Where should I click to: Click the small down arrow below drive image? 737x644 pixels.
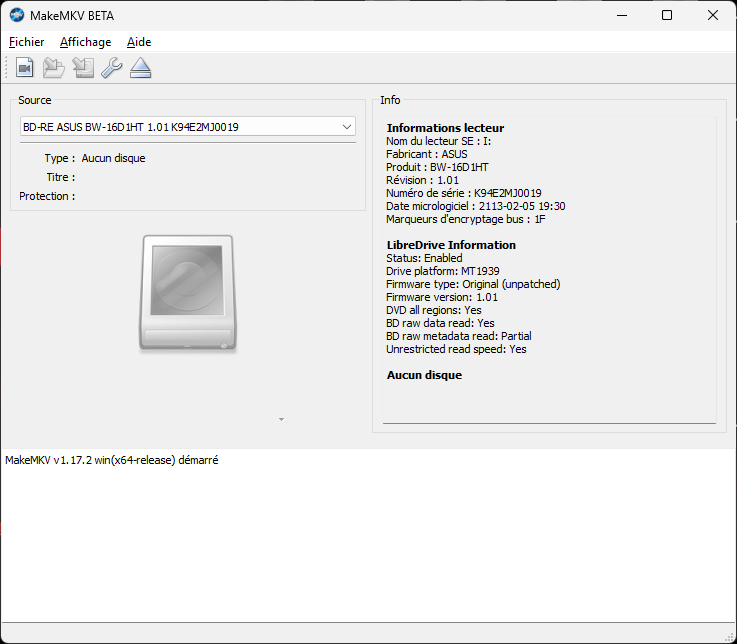pos(282,419)
